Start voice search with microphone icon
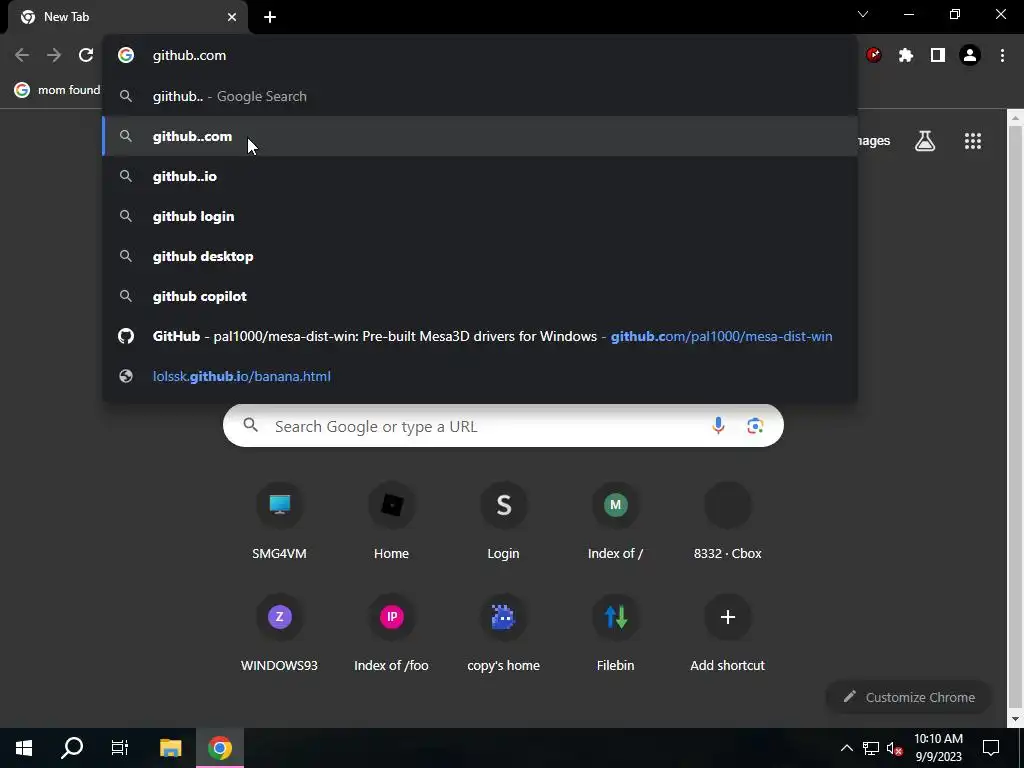The image size is (1024, 768). (x=718, y=426)
